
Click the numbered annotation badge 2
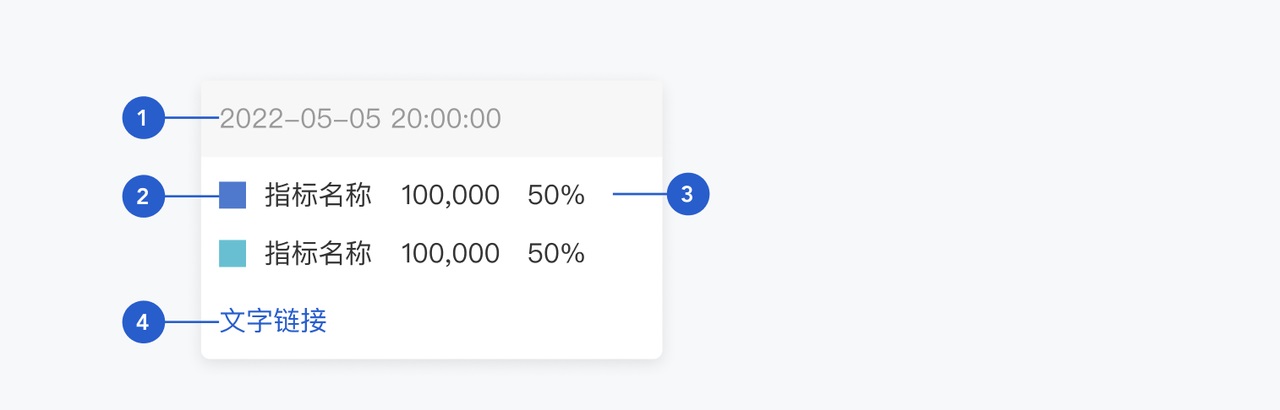tap(143, 196)
